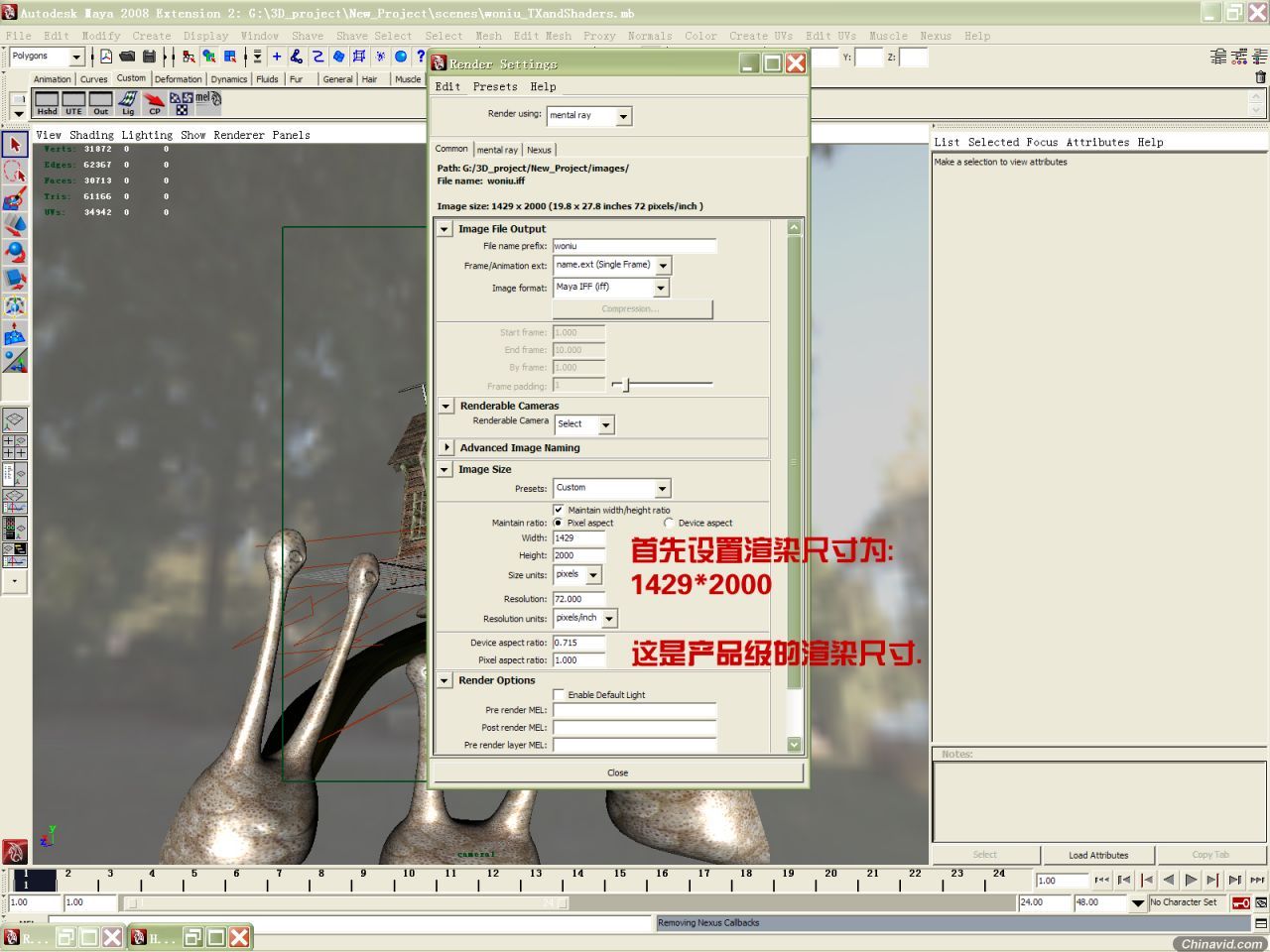Open the Edit menu in Render Settings
The height and width of the screenshot is (952, 1270).
(x=447, y=86)
